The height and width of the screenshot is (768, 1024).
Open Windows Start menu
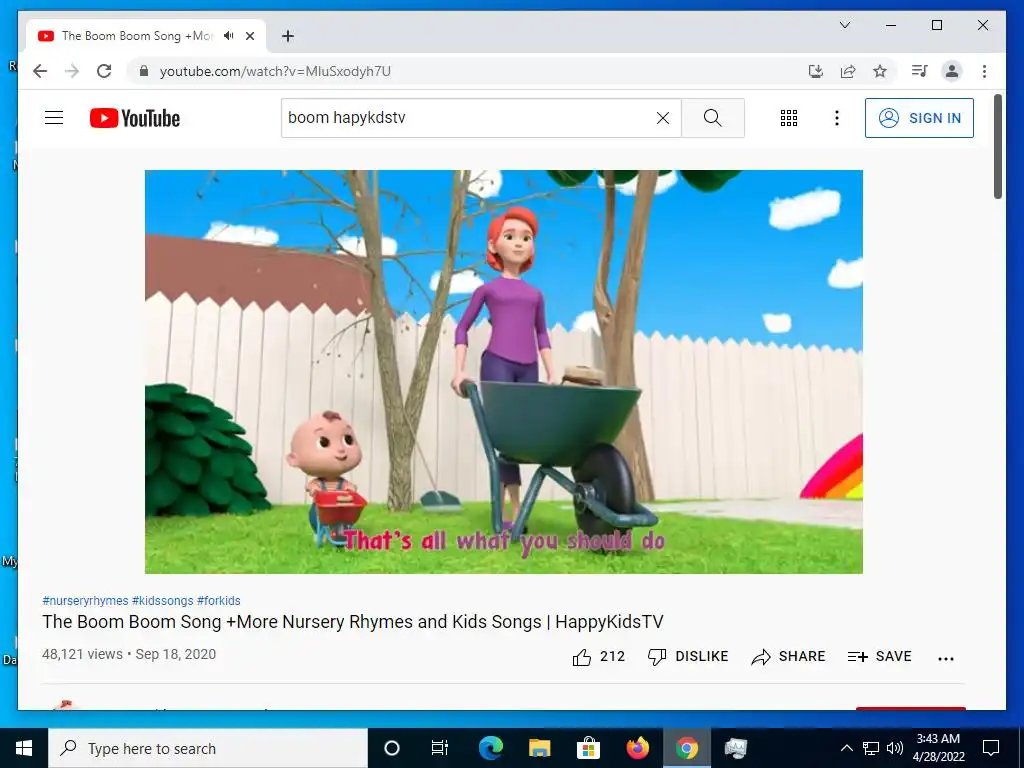[x=24, y=748]
